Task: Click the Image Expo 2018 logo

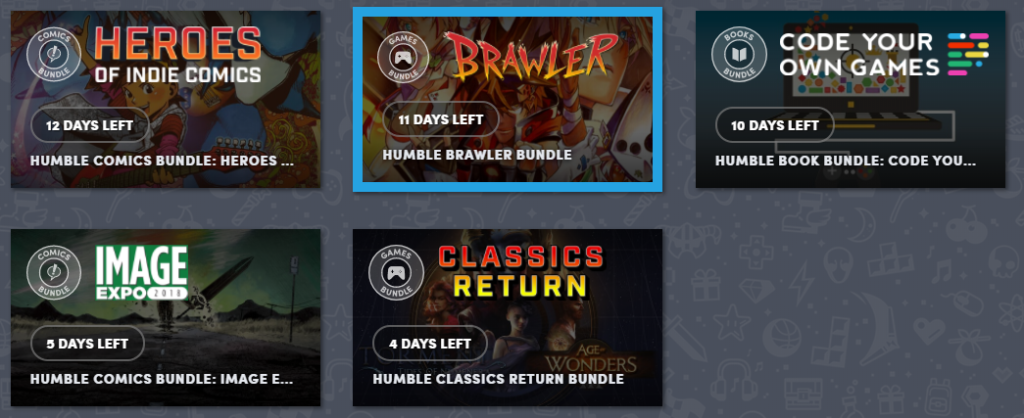Action: point(142,273)
